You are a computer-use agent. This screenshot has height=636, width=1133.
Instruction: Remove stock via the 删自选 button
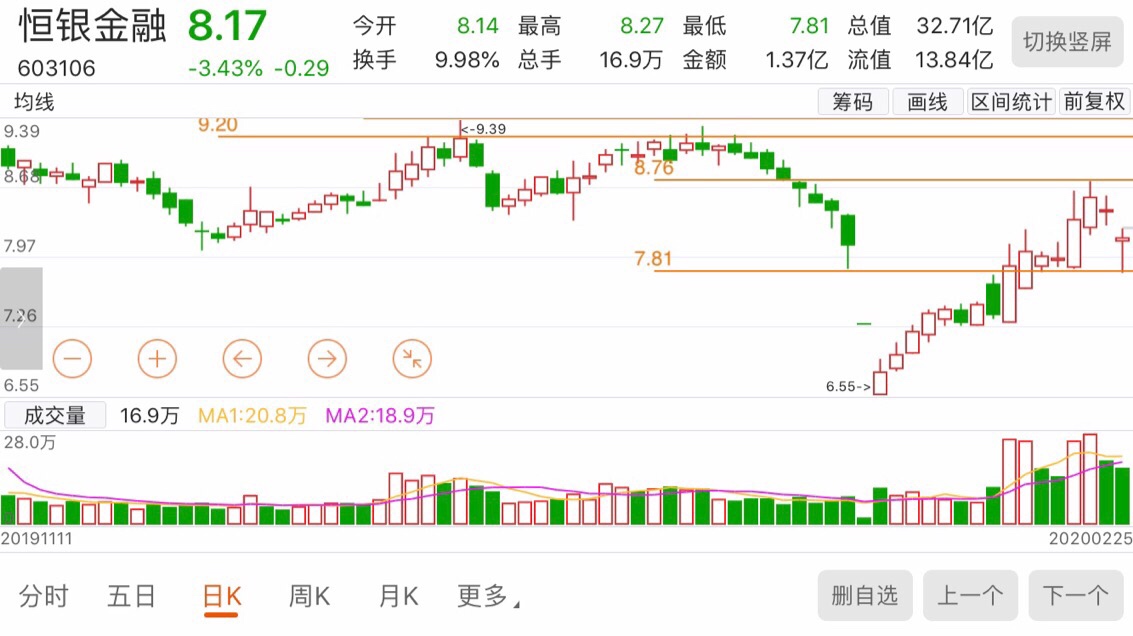coord(864,594)
